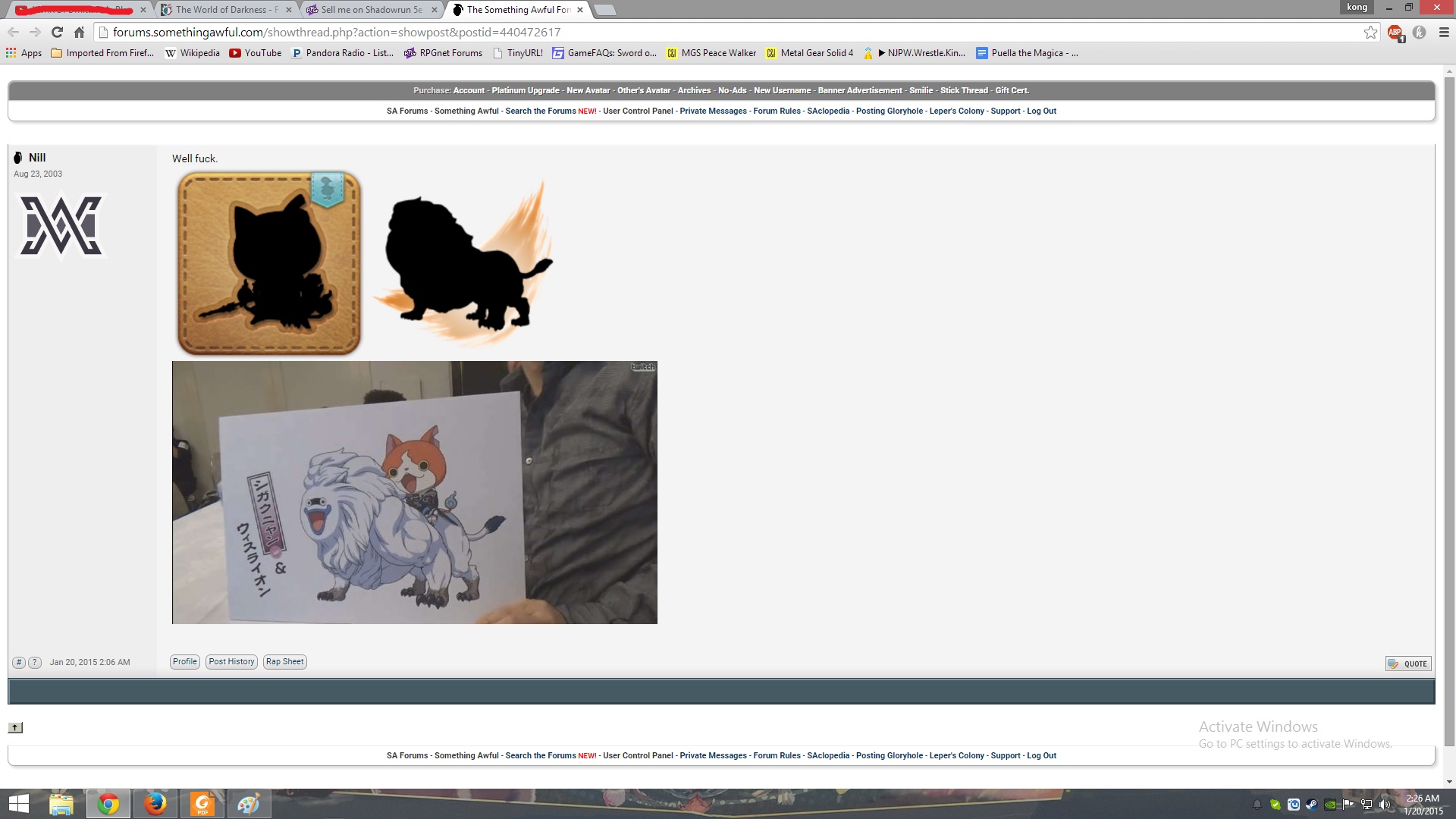
Task: Go to the browser home page icon
Action: click(x=79, y=32)
